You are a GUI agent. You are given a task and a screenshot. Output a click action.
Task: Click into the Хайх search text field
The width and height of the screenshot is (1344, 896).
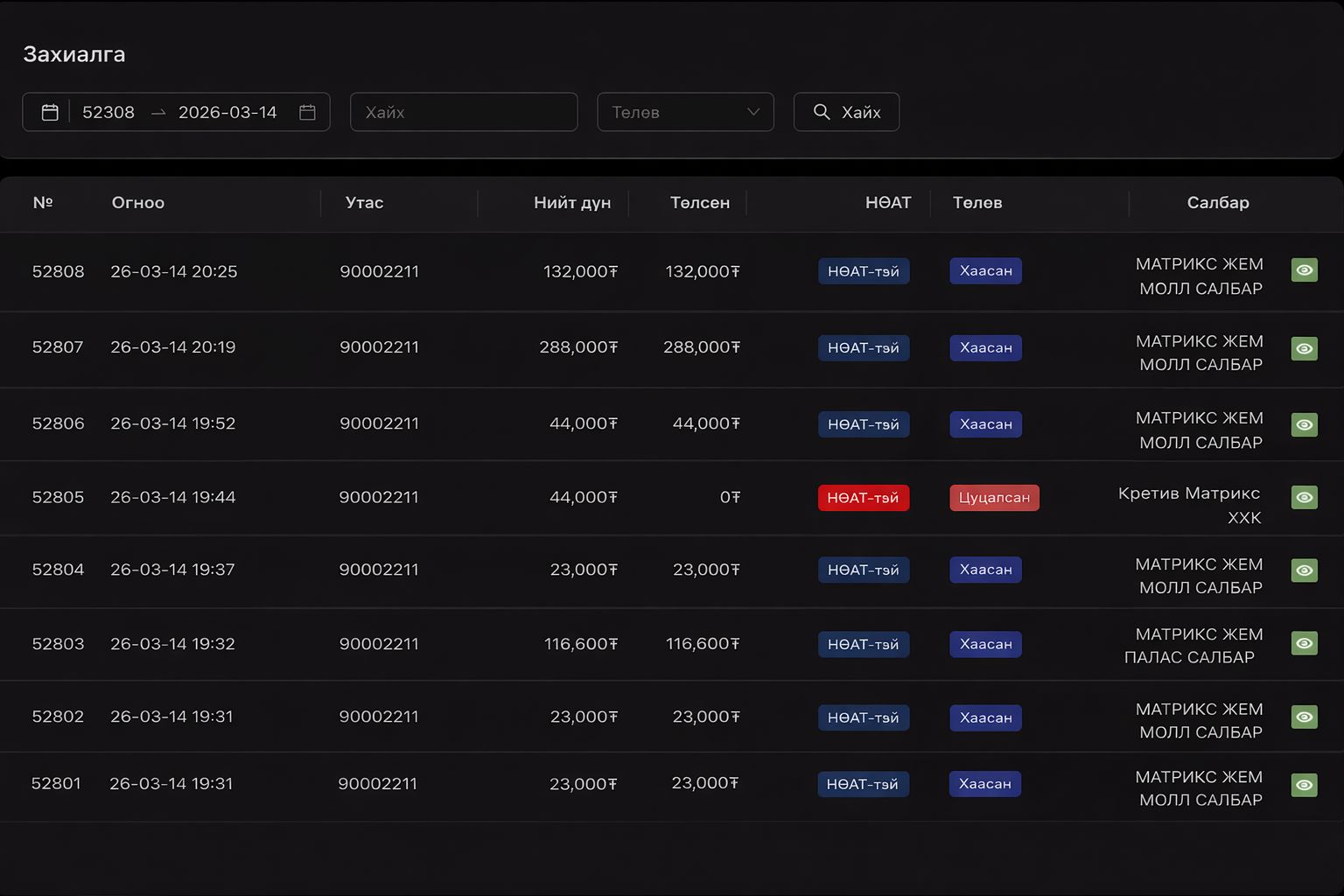pyautogui.click(x=464, y=112)
